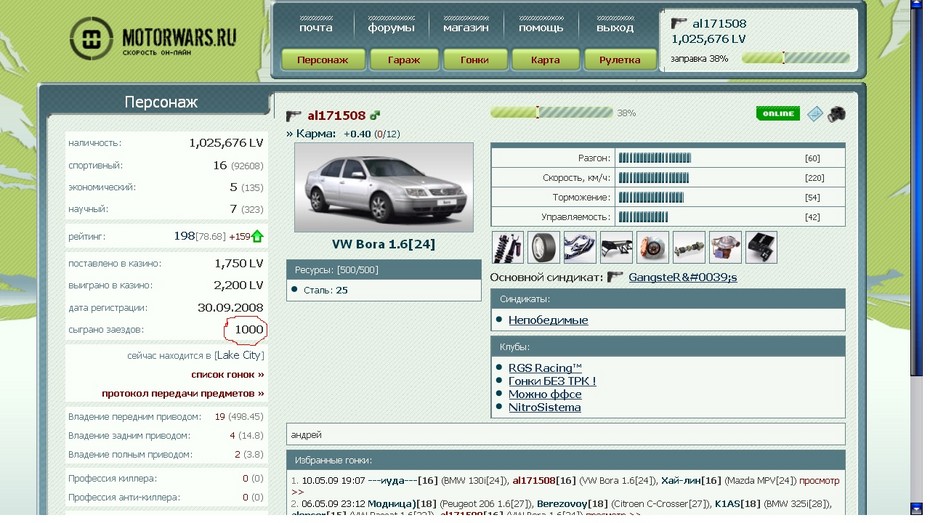
Task: Click the Карма +0.40 value
Action: (x=357, y=134)
